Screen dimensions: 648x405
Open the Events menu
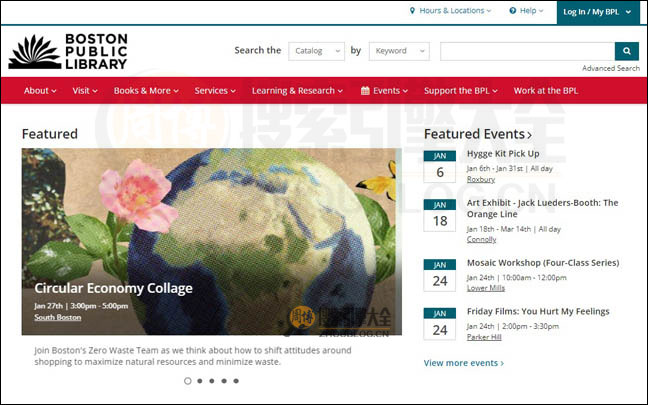click(384, 91)
